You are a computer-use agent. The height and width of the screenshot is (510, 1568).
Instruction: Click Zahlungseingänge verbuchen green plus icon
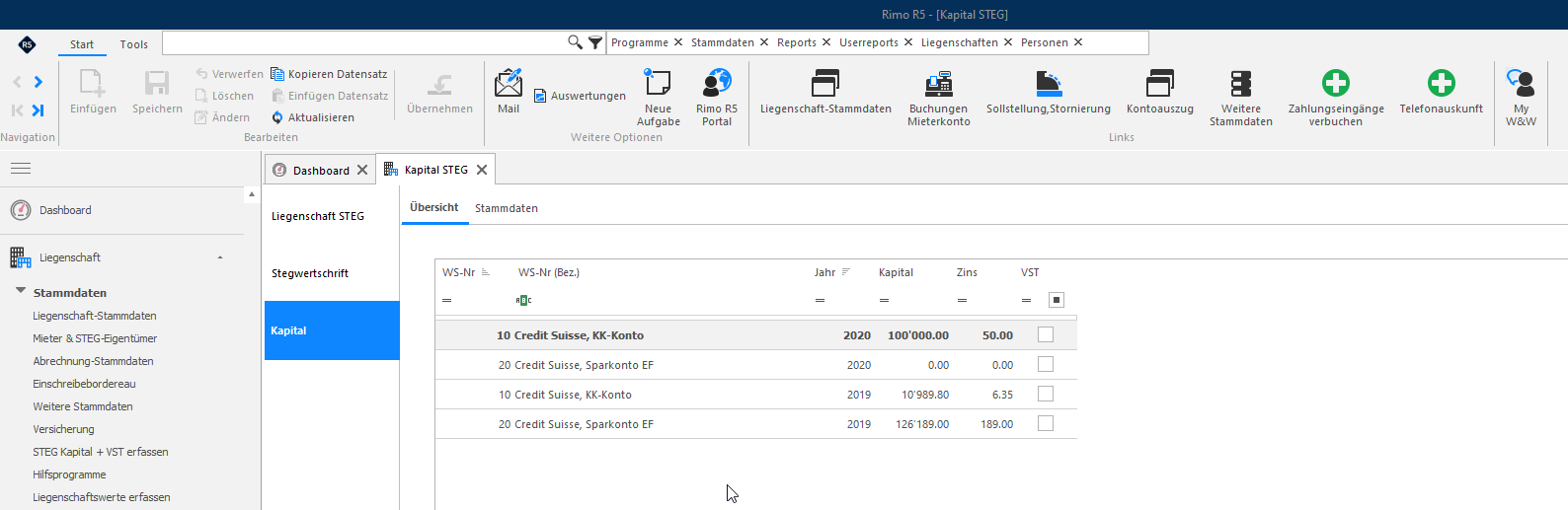[x=1336, y=83]
